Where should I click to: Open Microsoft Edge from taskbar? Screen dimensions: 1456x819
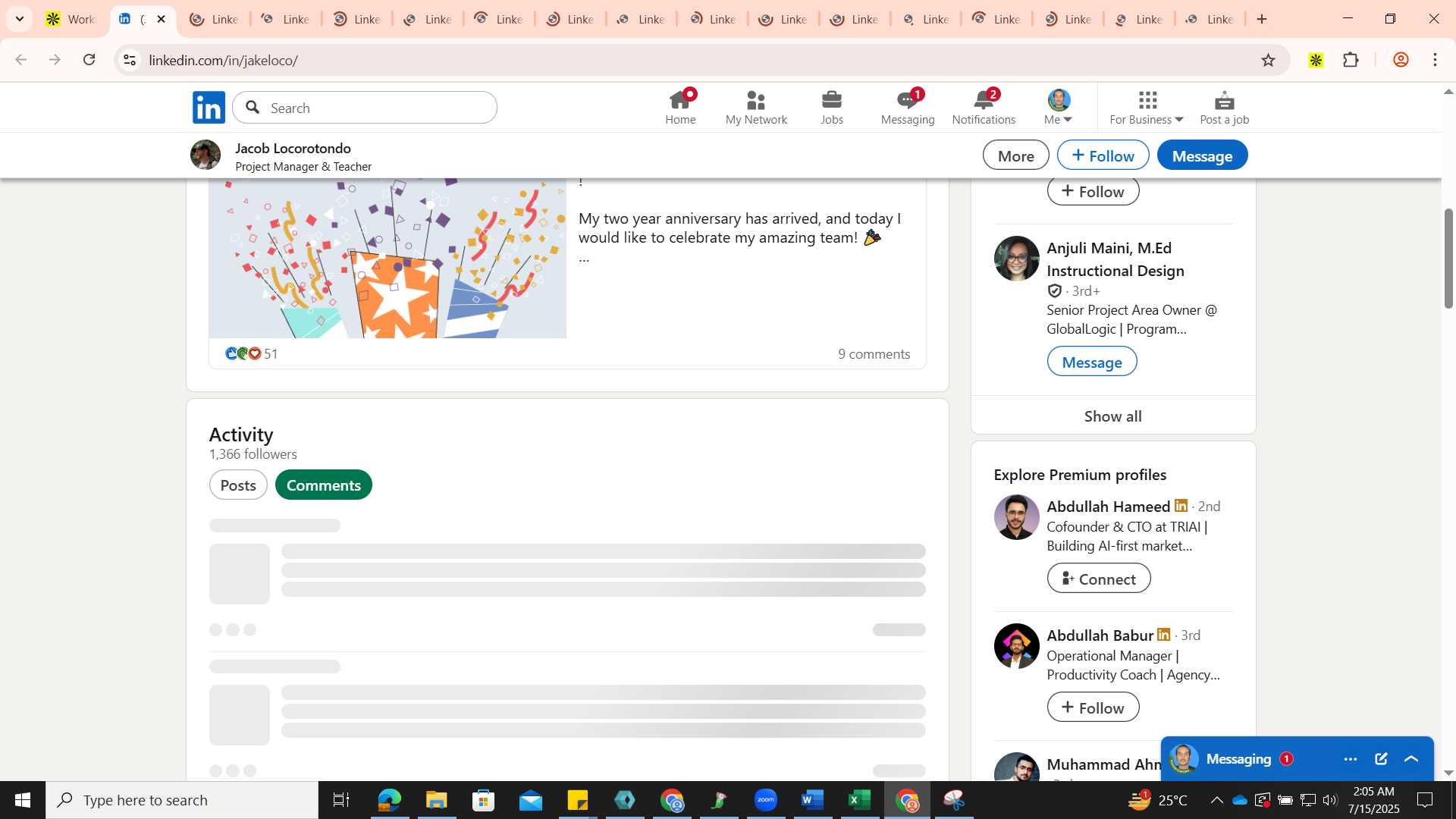[389, 800]
